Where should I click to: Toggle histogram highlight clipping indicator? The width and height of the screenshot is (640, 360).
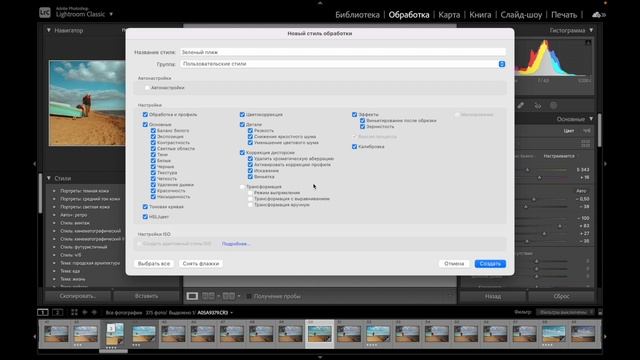588,43
